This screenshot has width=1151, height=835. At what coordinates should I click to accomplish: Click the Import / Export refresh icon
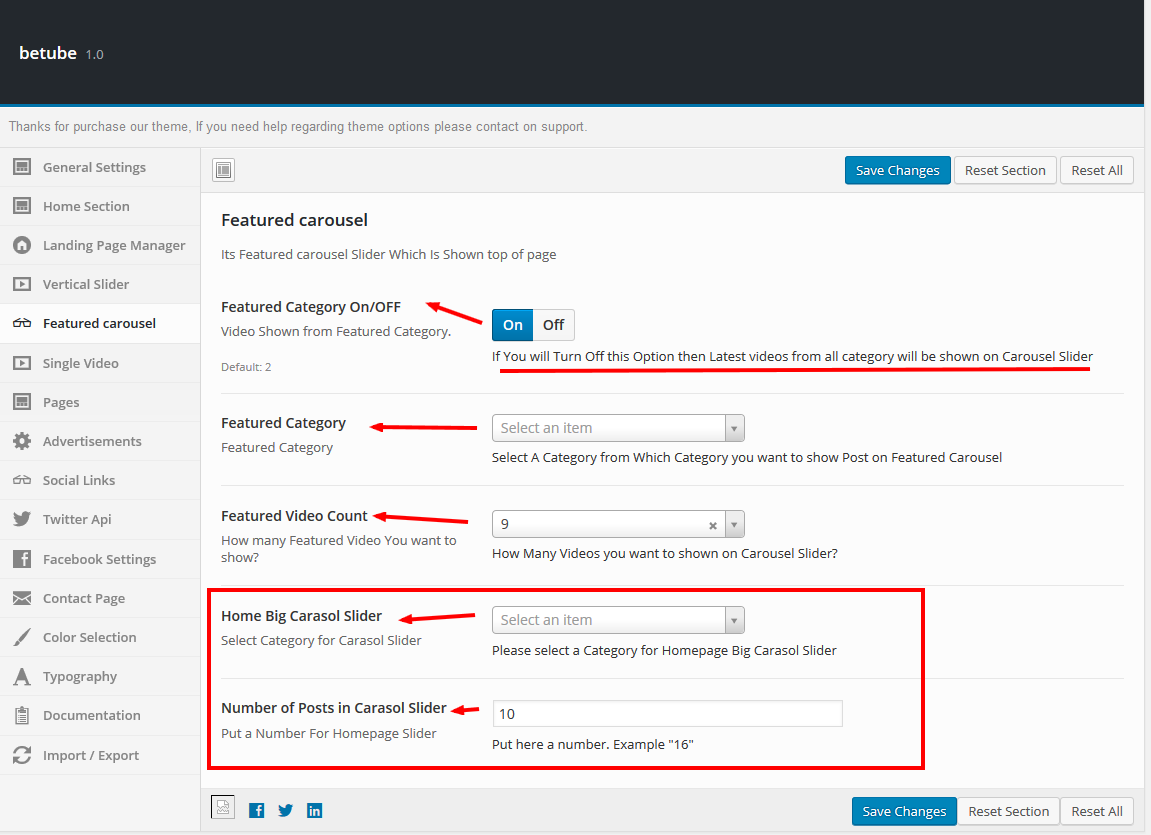(22, 755)
